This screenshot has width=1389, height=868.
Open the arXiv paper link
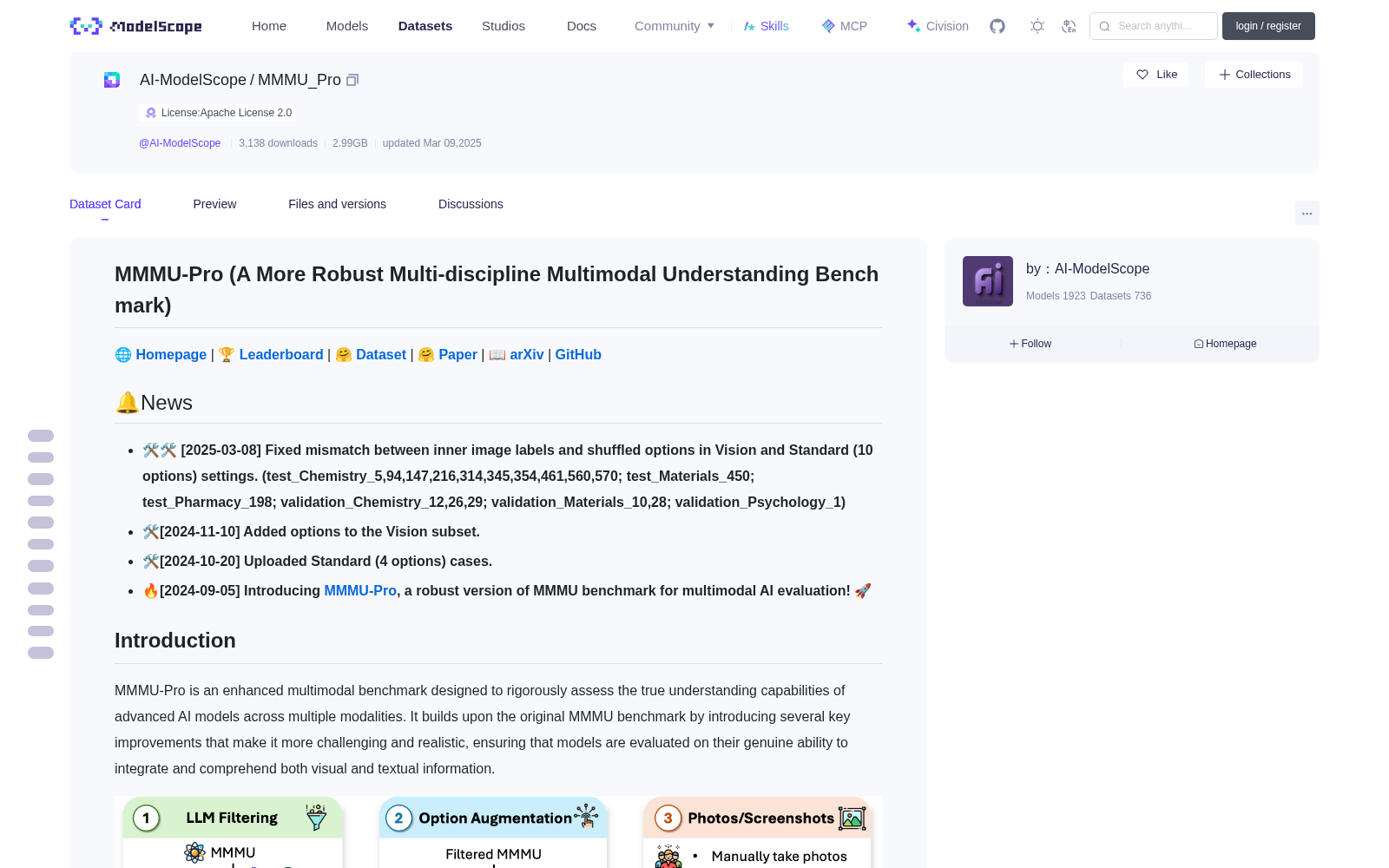click(x=526, y=354)
